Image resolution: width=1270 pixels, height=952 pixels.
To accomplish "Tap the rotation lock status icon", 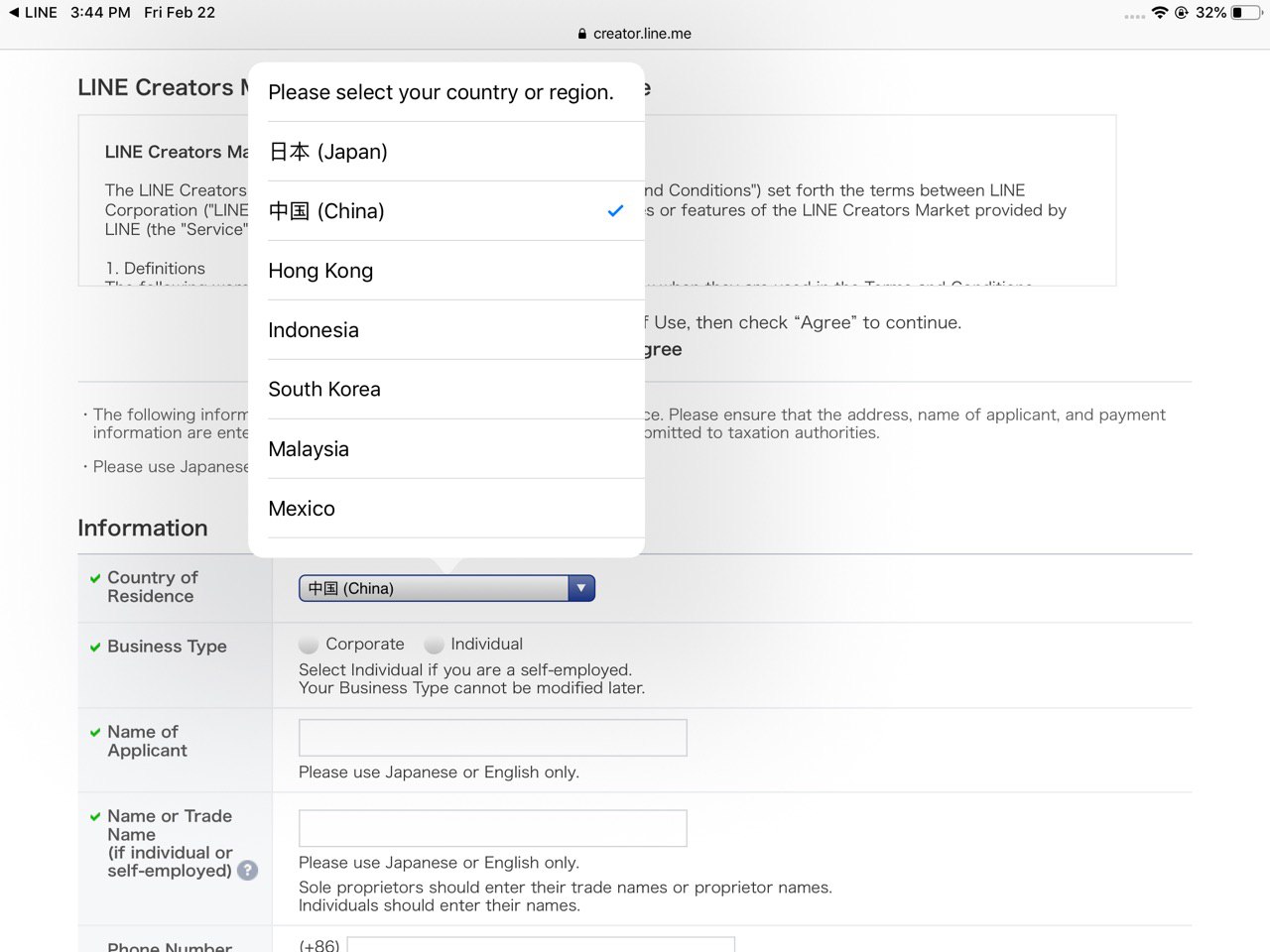I will [1182, 13].
